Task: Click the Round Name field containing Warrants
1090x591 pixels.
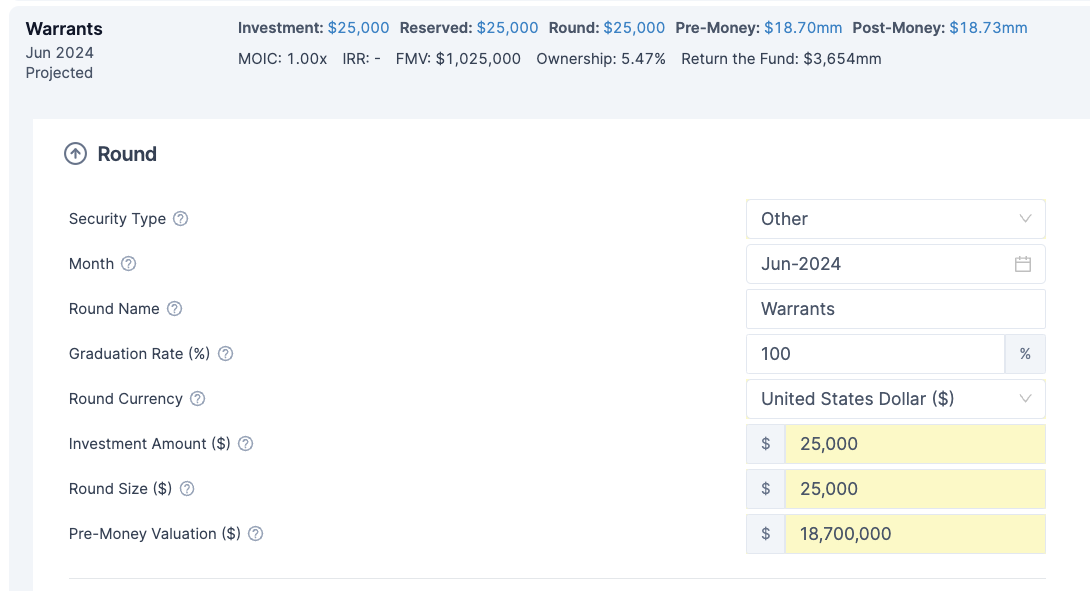Action: click(x=895, y=309)
